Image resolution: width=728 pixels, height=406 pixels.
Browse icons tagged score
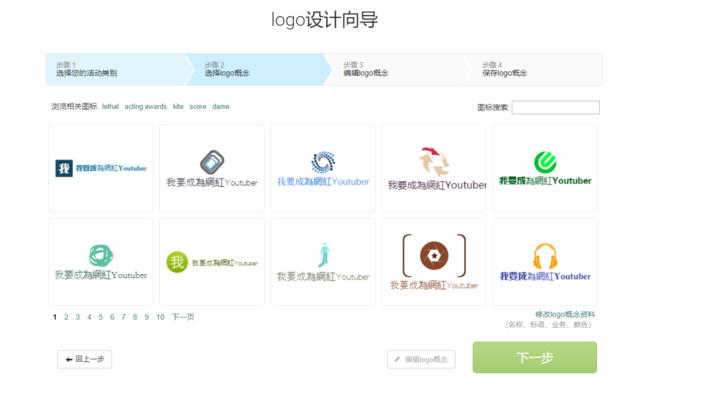click(x=198, y=106)
